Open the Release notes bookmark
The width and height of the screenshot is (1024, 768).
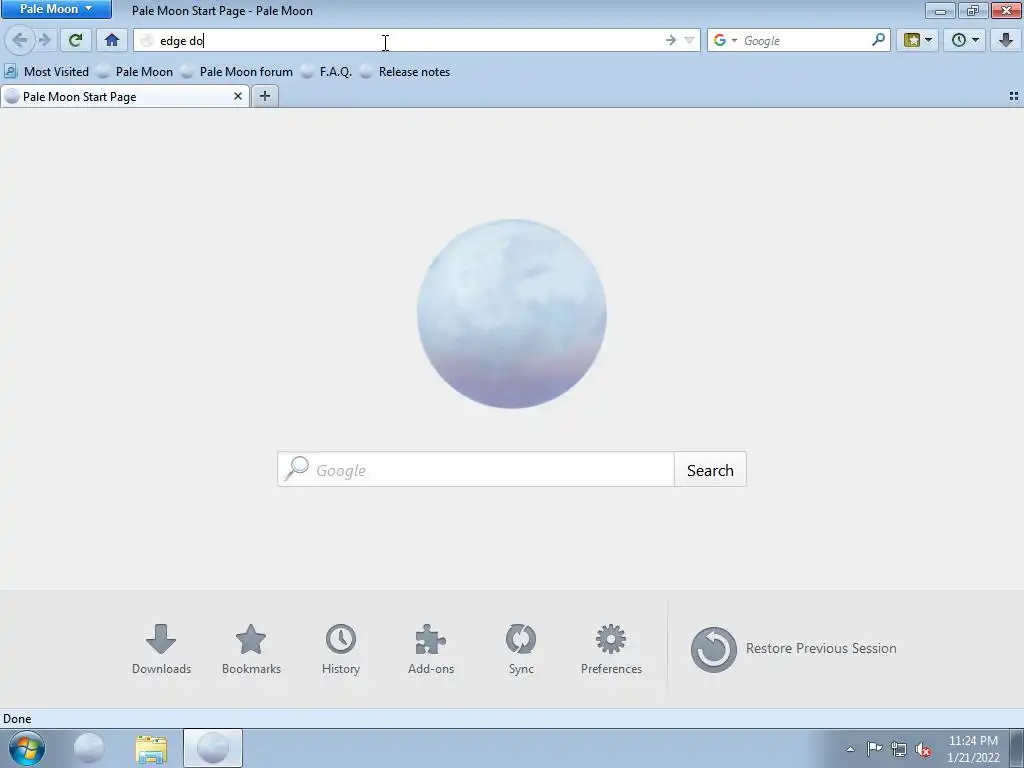(x=405, y=72)
